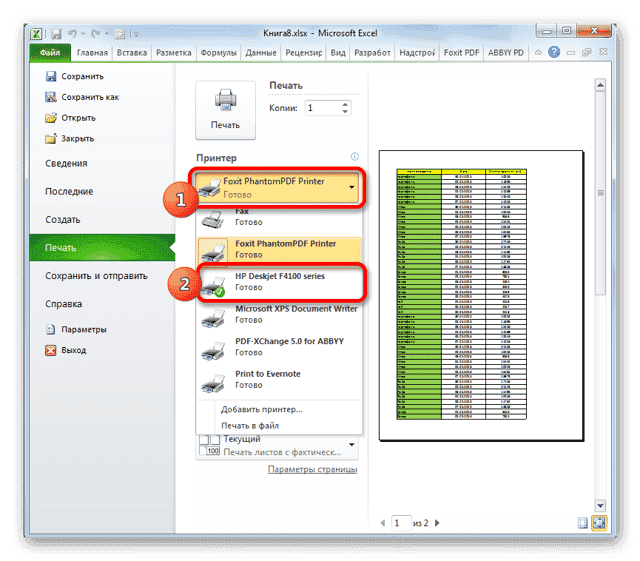This screenshot has width=640, height=561.
Task: Select Сведения in the backstage menu
Action: (66, 163)
